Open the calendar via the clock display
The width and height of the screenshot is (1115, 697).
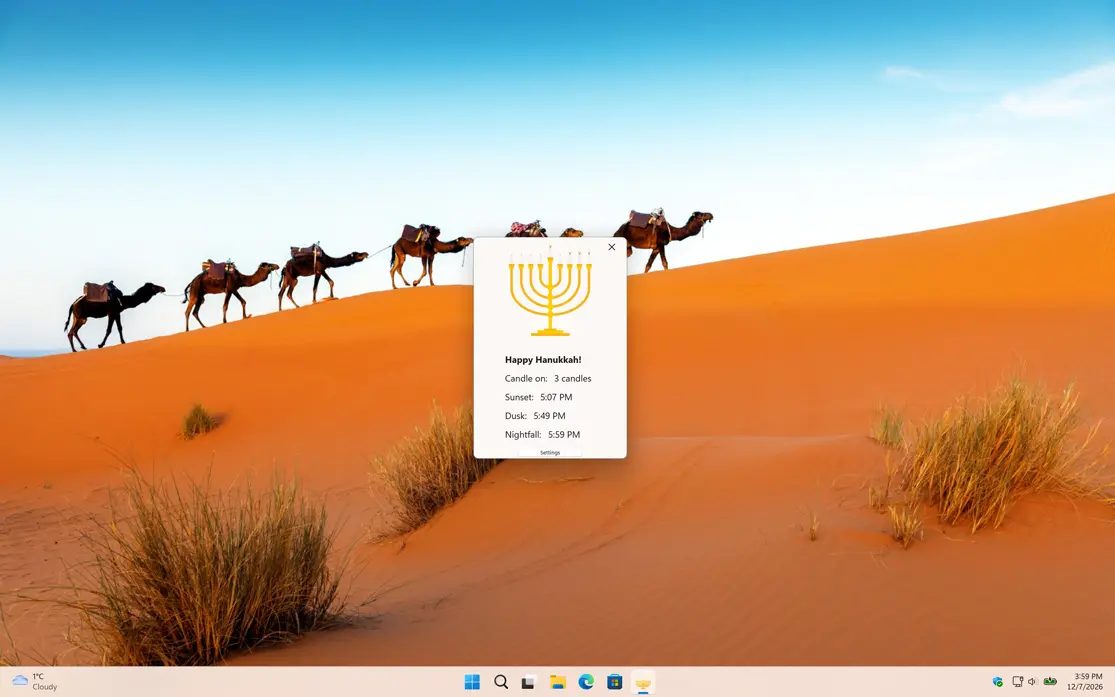tap(1086, 681)
